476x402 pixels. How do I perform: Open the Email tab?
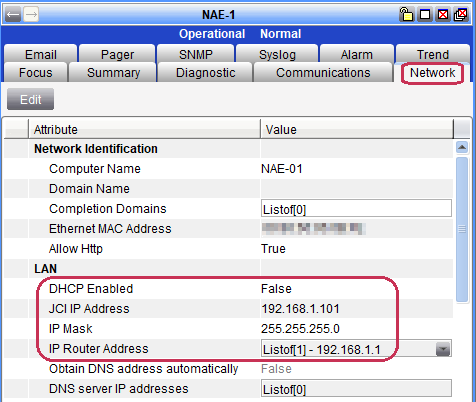pos(41,54)
